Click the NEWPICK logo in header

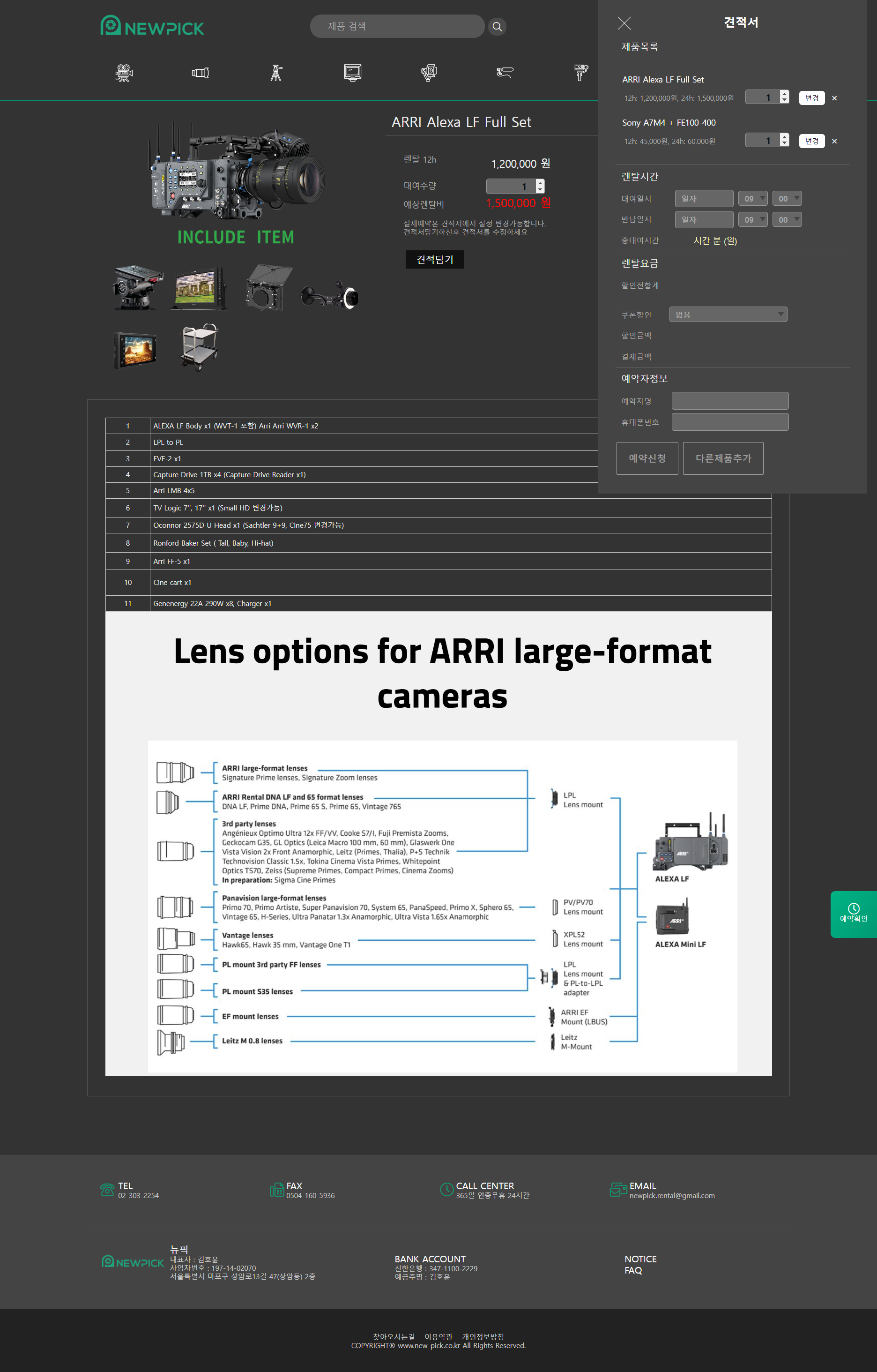point(152,26)
